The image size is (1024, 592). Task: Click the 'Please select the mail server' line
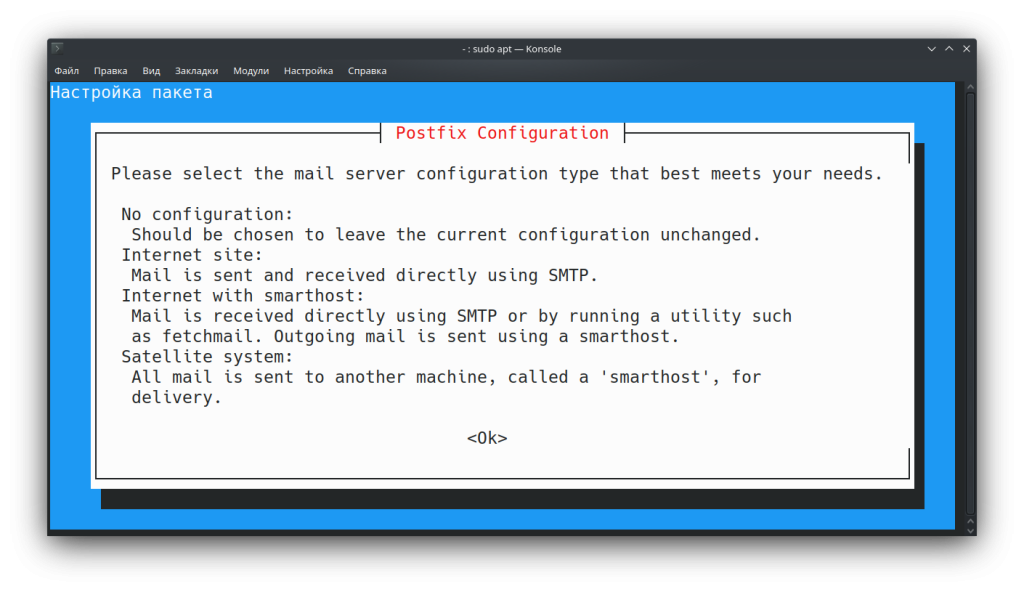tap(496, 174)
